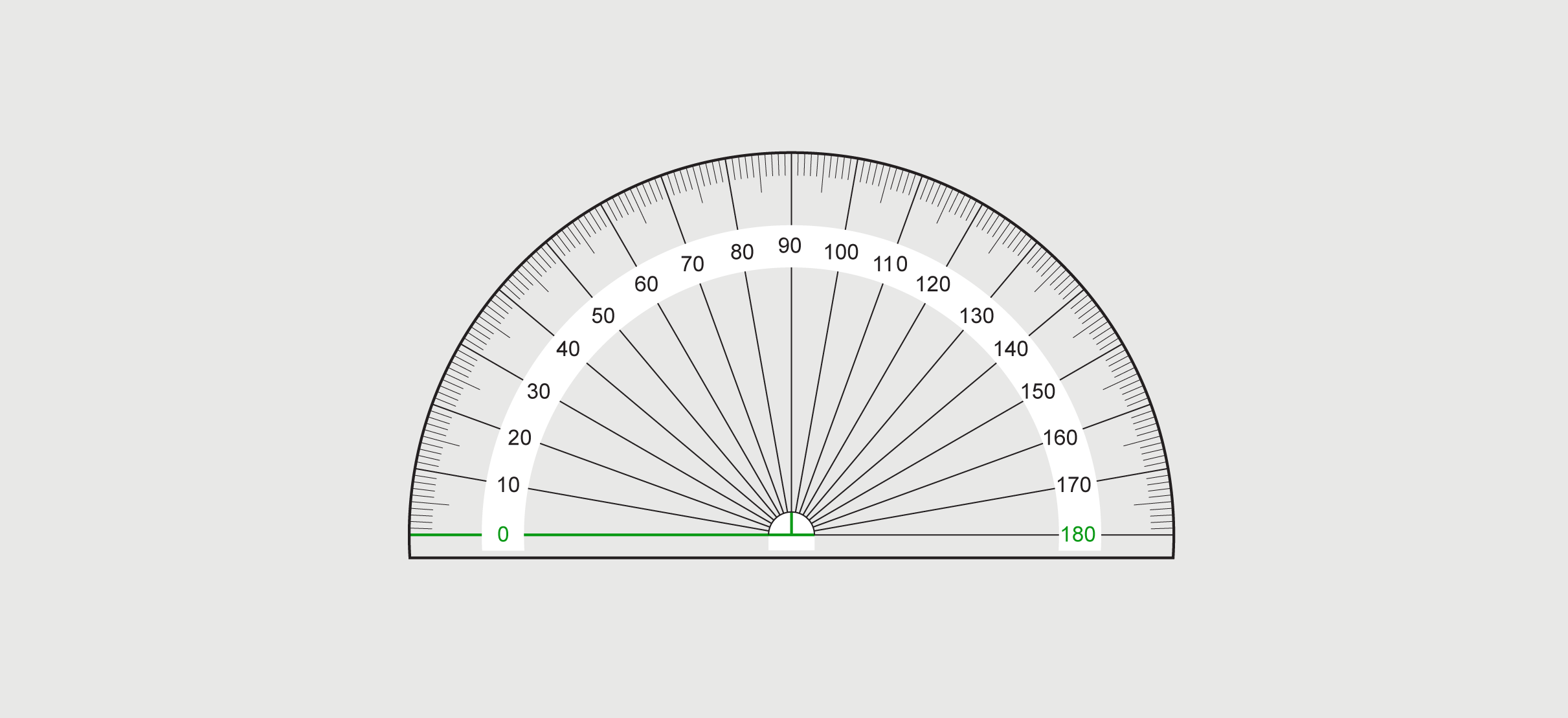Click the 30 degree label

click(x=539, y=391)
